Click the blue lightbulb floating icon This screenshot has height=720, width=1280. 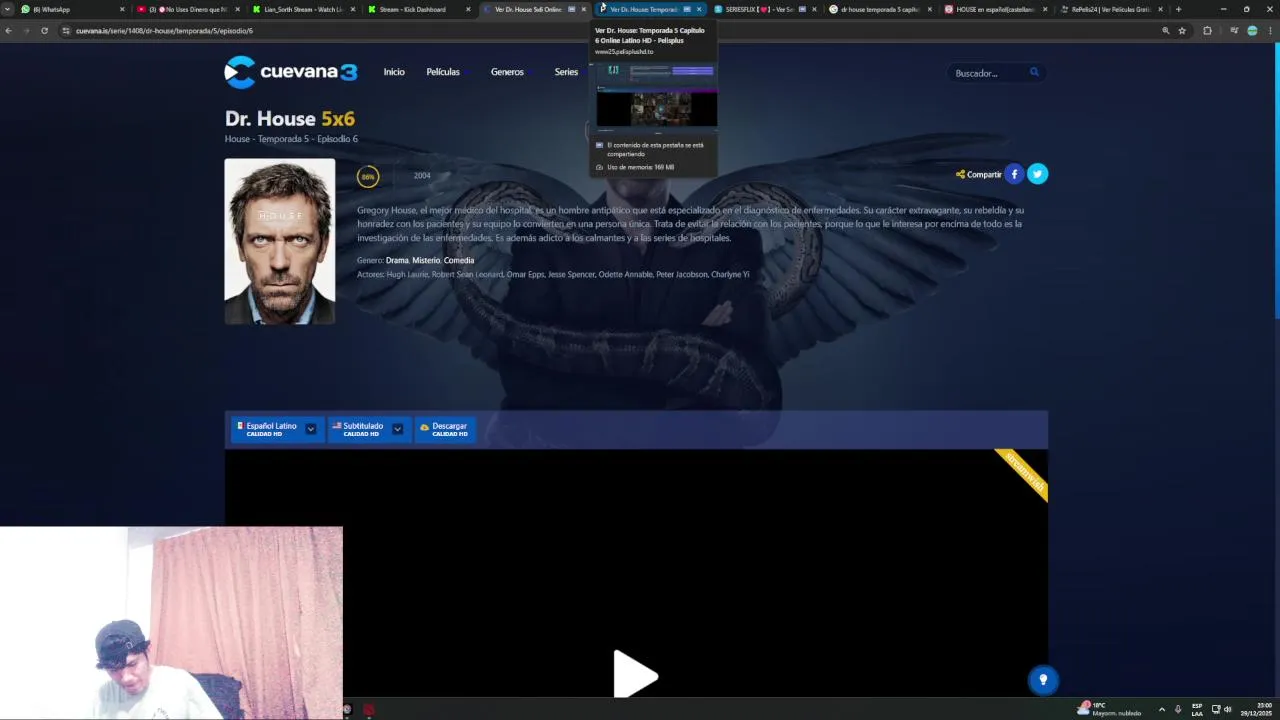pos(1043,680)
